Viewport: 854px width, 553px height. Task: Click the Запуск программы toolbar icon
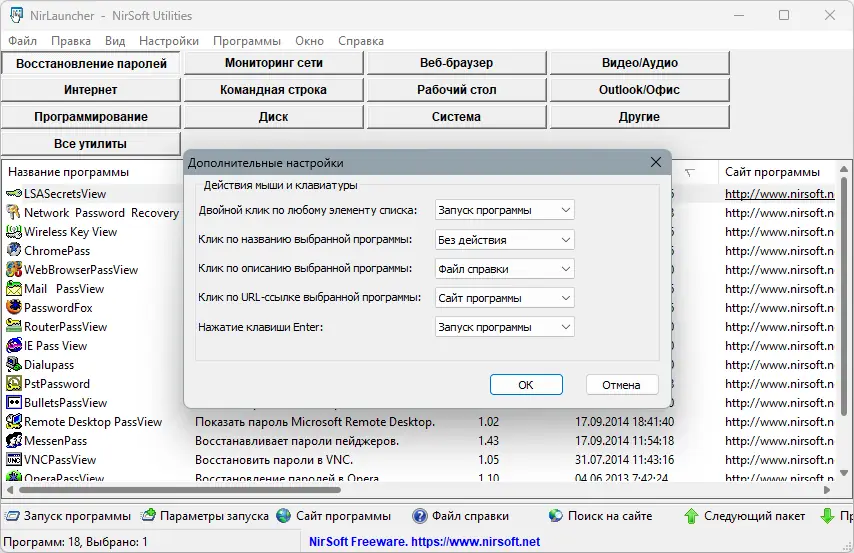tap(12, 516)
